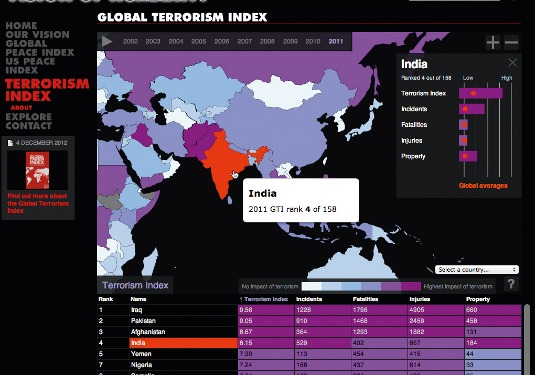535x375 pixels.
Task: Click Global Terrorism Index report thumbnail
Action: 38,170
